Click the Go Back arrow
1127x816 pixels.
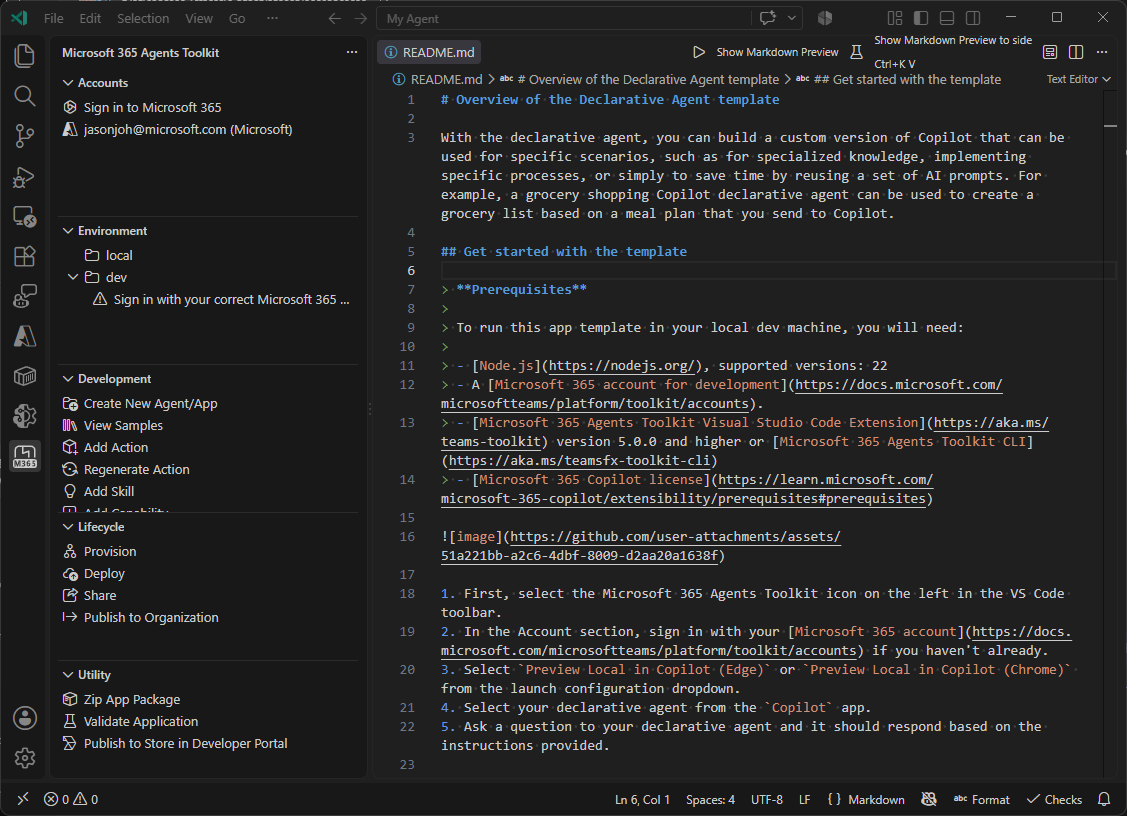[334, 19]
